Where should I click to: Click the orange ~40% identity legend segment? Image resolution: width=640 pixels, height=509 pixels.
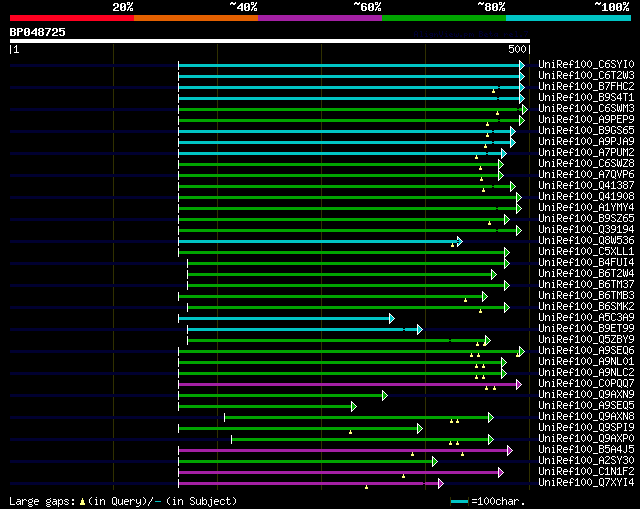tap(196, 18)
